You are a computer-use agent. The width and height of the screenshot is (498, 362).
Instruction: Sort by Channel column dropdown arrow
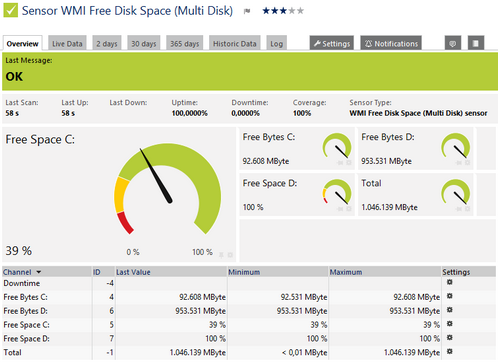[39, 272]
